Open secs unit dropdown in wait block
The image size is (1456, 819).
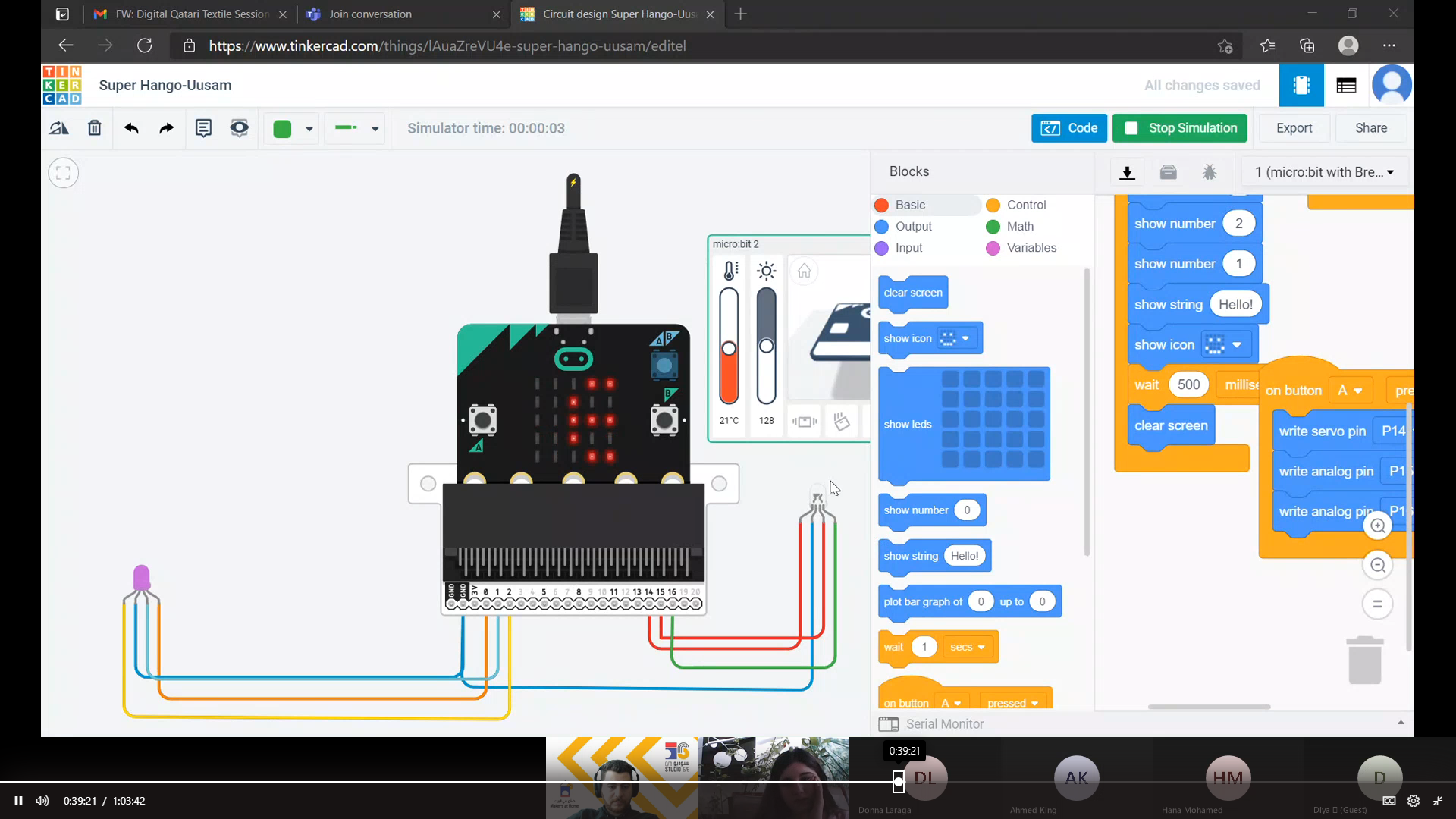(x=968, y=647)
